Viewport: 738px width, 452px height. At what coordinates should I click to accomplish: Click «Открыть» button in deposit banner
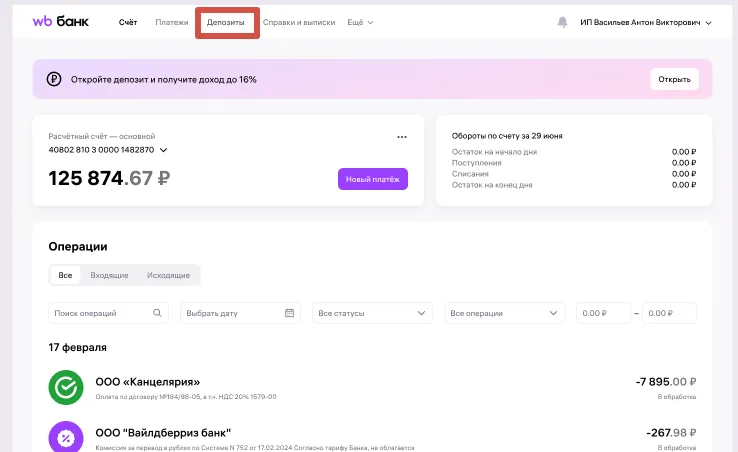pyautogui.click(x=674, y=79)
